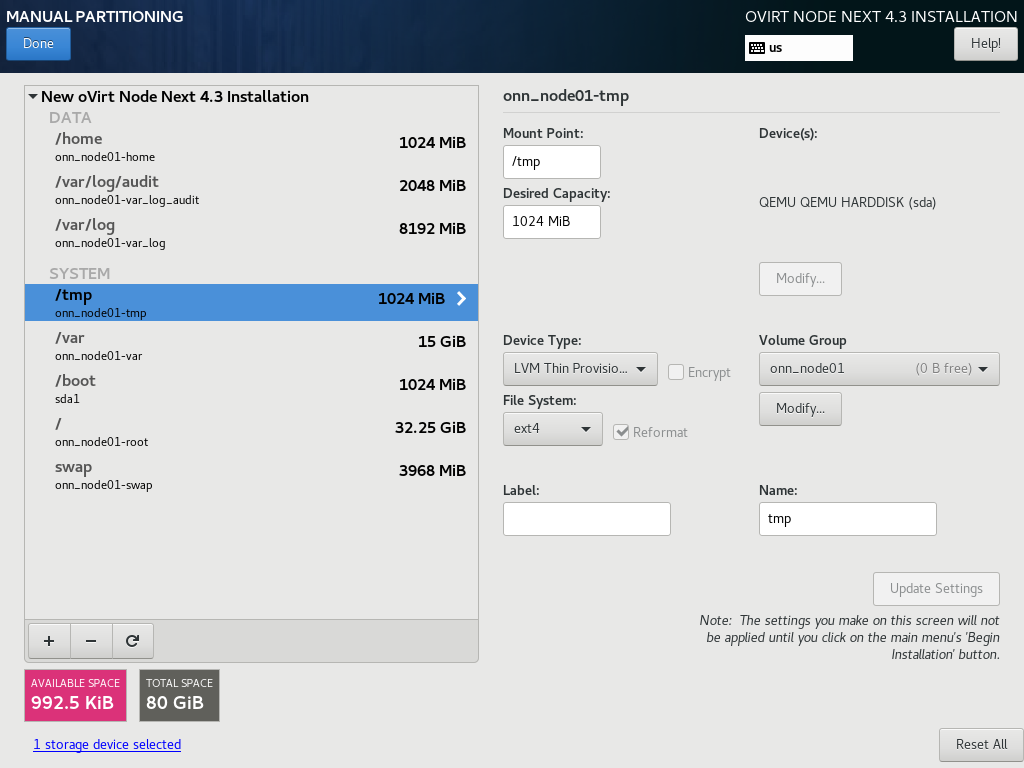
Task: Select the /boot sda1 mount point
Action: tap(251, 389)
